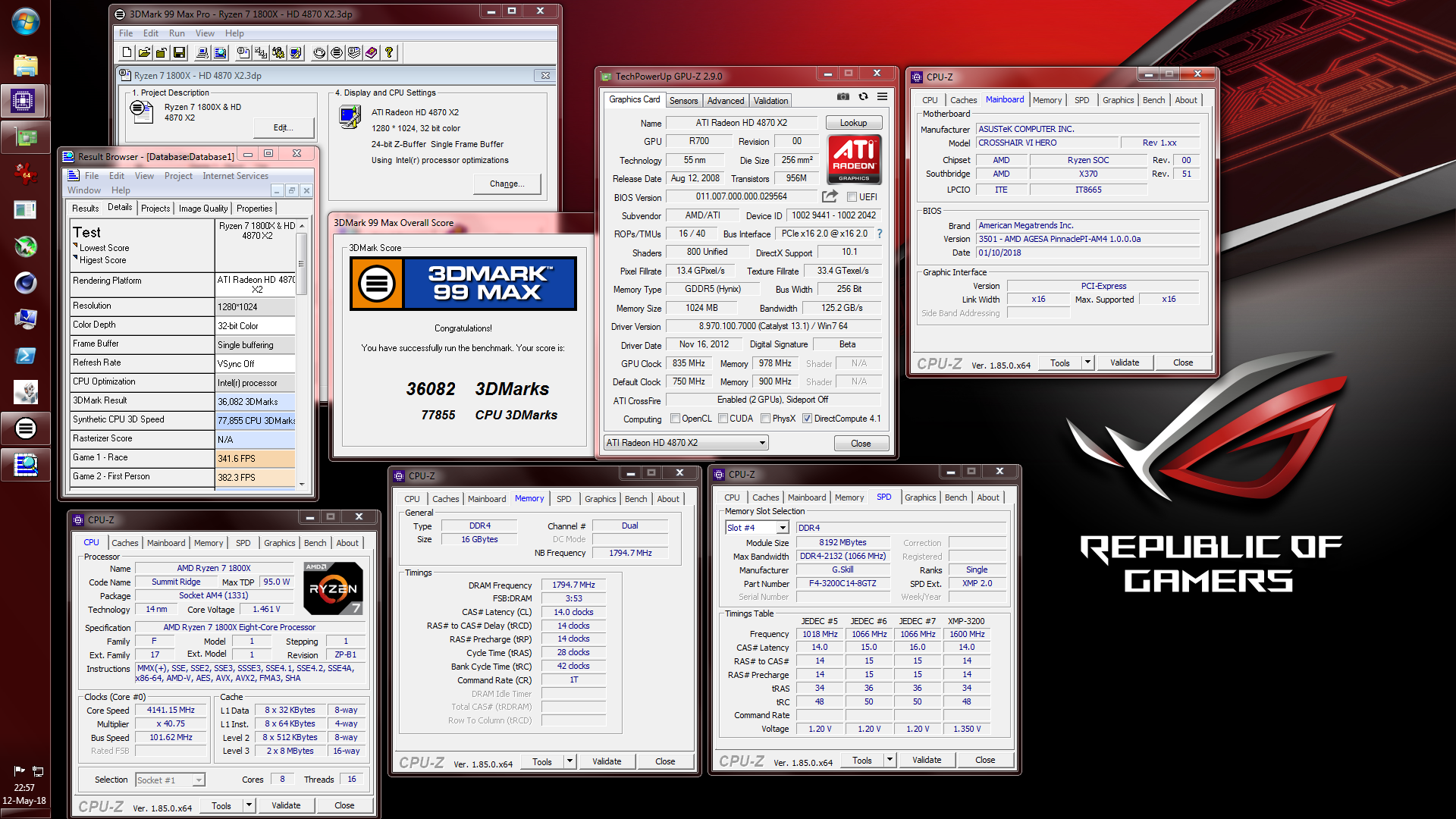Select the Image Quality tab in Result Browser
Viewport: 1456px width, 819px height.
[x=203, y=209]
